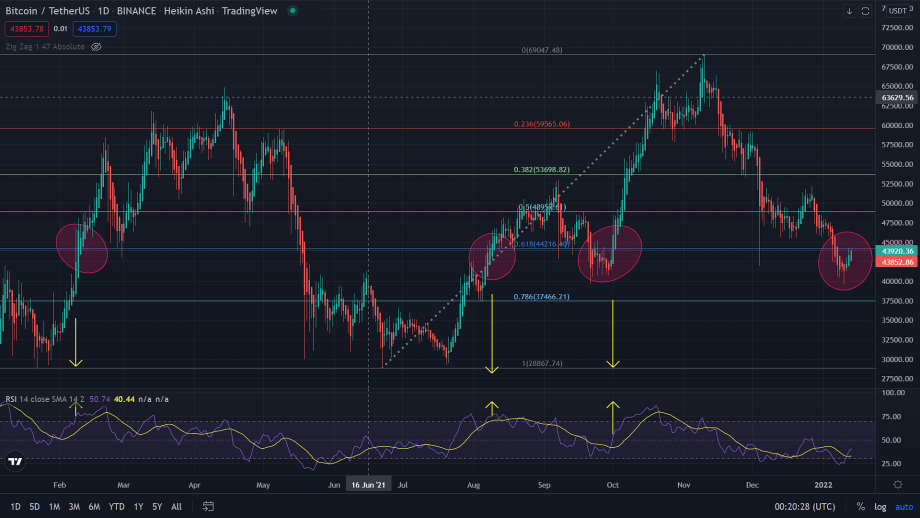Image resolution: width=920 pixels, height=518 pixels.
Task: Click the TradingView logo on the chart
Action: [15, 461]
